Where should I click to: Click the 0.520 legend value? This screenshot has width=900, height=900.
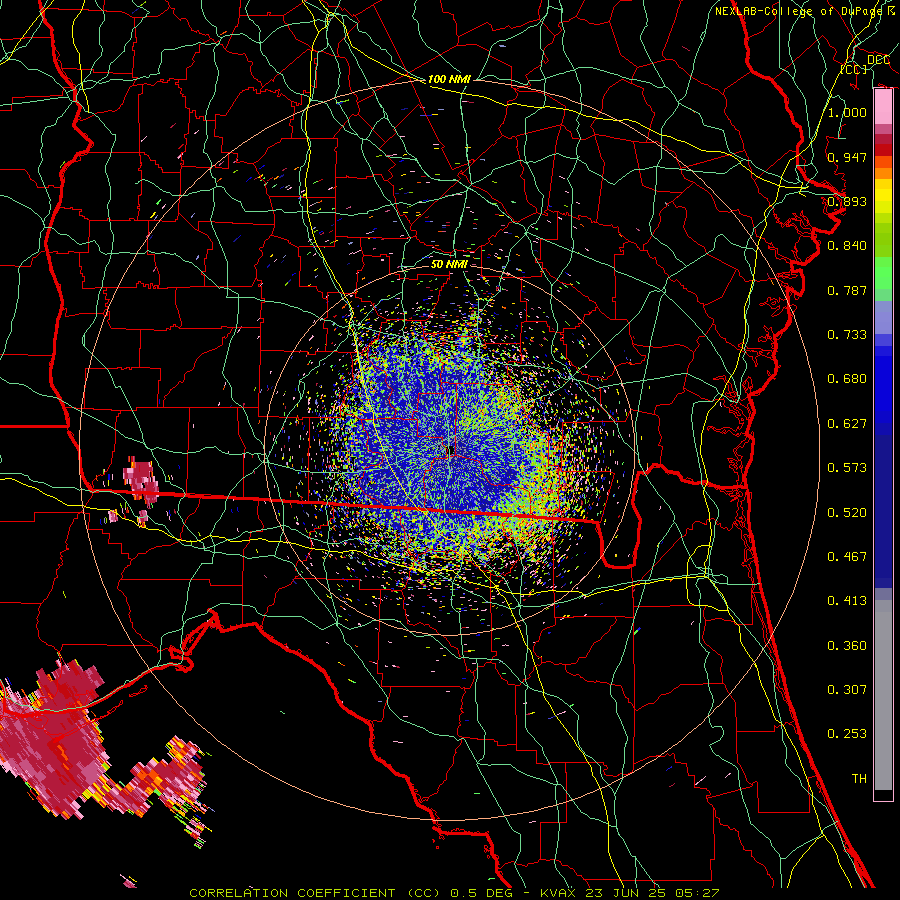(x=847, y=513)
